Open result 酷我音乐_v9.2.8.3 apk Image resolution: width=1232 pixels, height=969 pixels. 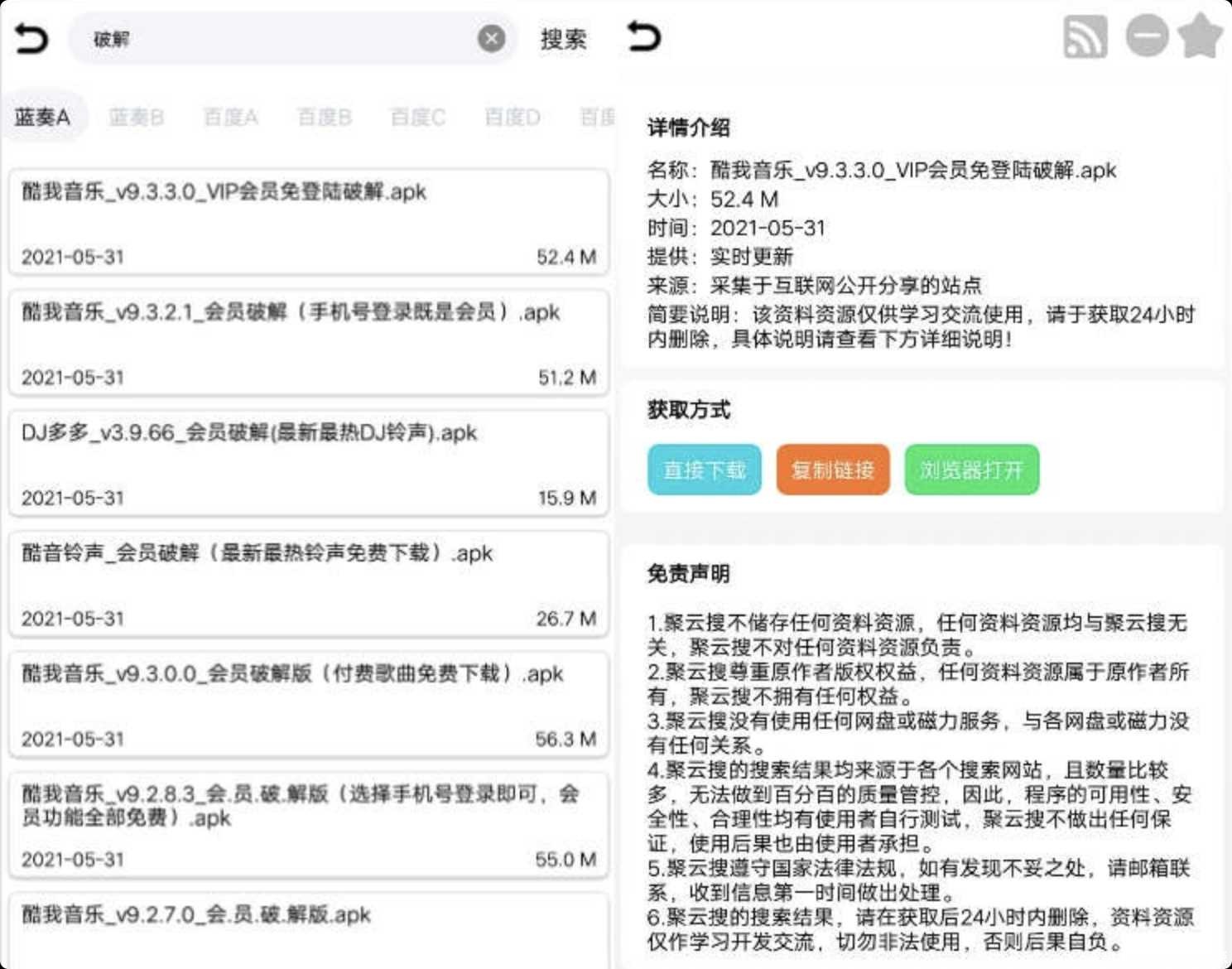[309, 825]
